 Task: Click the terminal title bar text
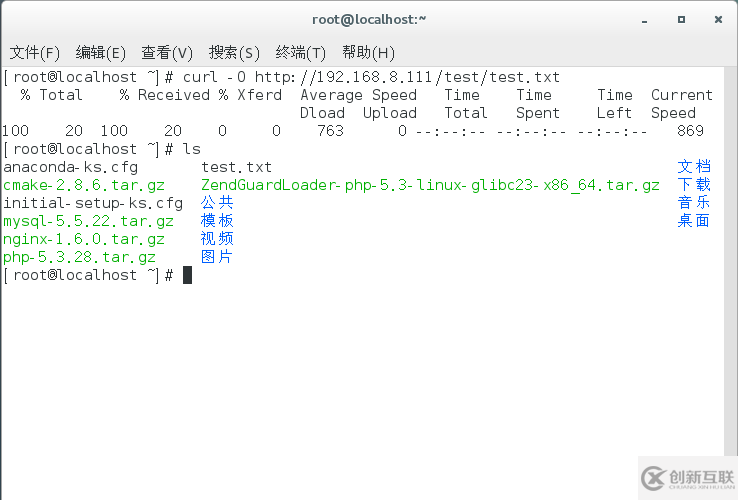pyautogui.click(x=369, y=19)
